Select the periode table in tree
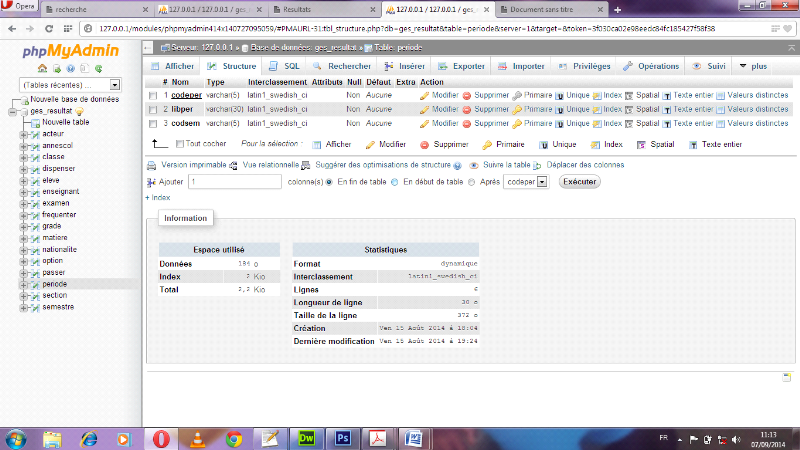The image size is (800, 450). (x=55, y=284)
